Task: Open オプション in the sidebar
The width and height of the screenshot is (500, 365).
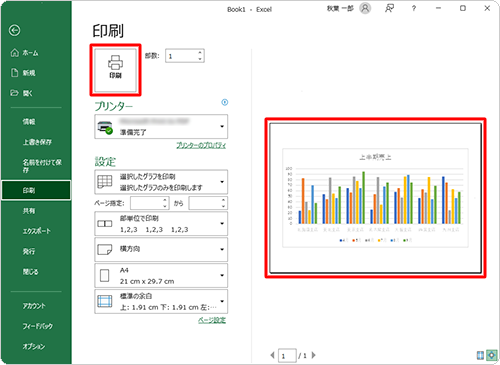Action: coord(36,346)
